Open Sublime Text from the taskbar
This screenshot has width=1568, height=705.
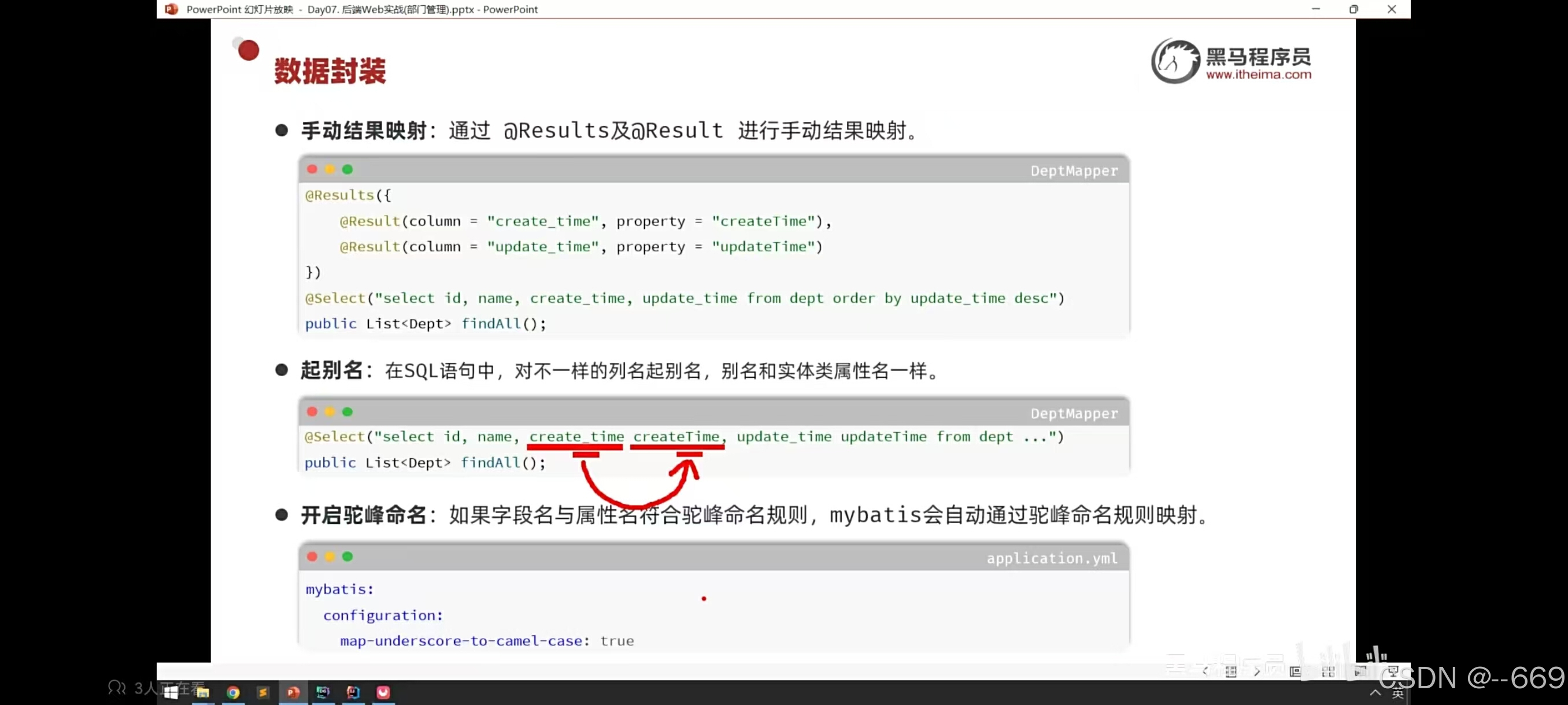point(263,692)
